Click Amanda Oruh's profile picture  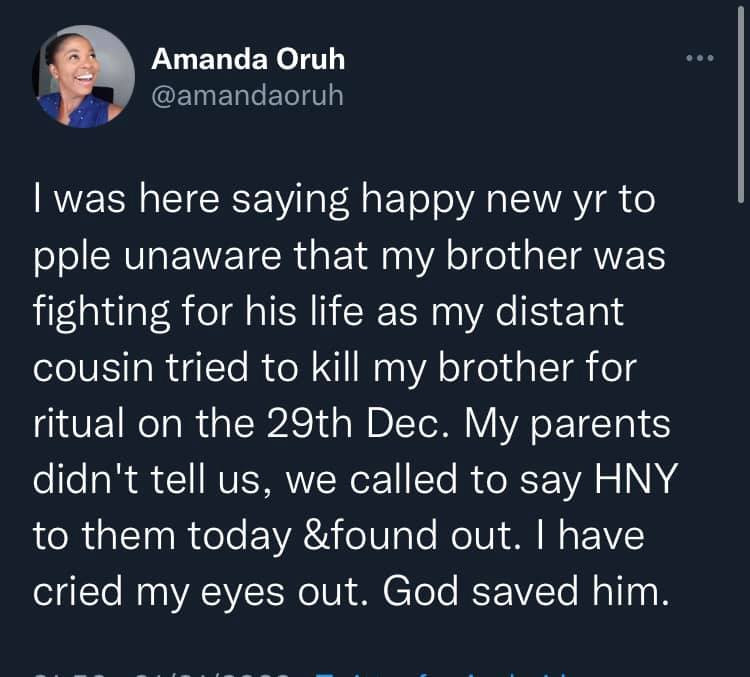click(84, 77)
